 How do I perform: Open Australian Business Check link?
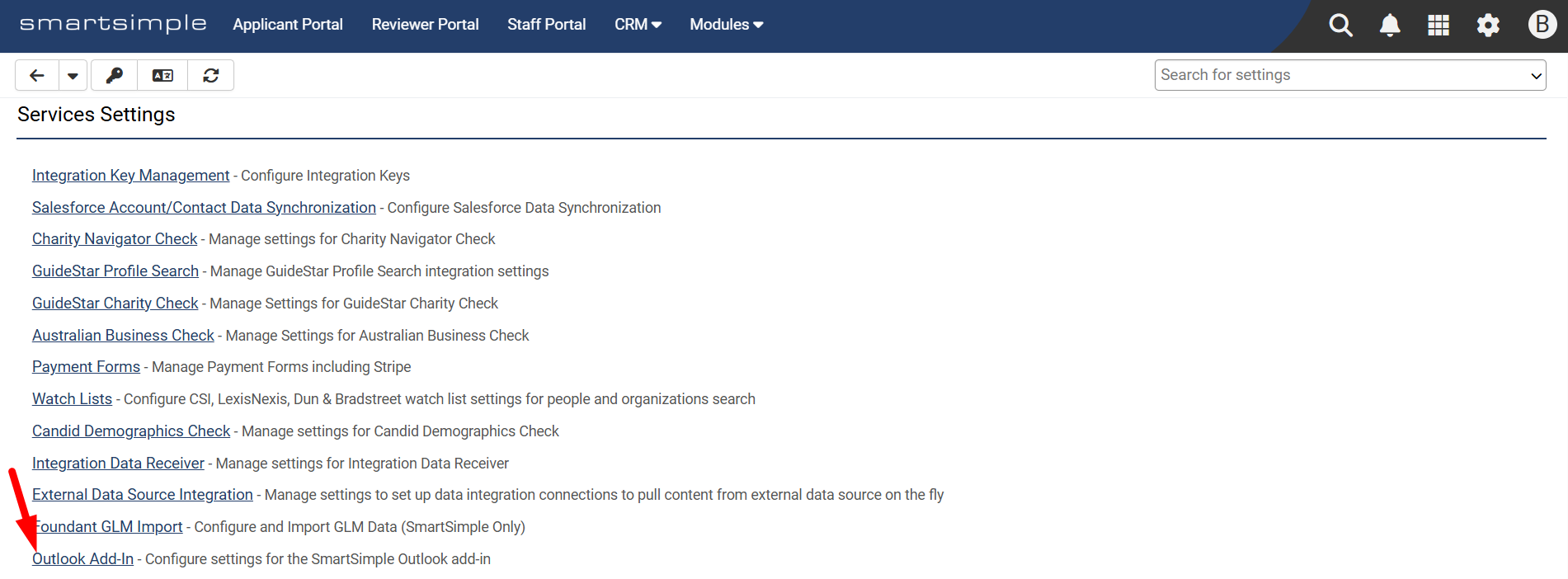(x=123, y=336)
